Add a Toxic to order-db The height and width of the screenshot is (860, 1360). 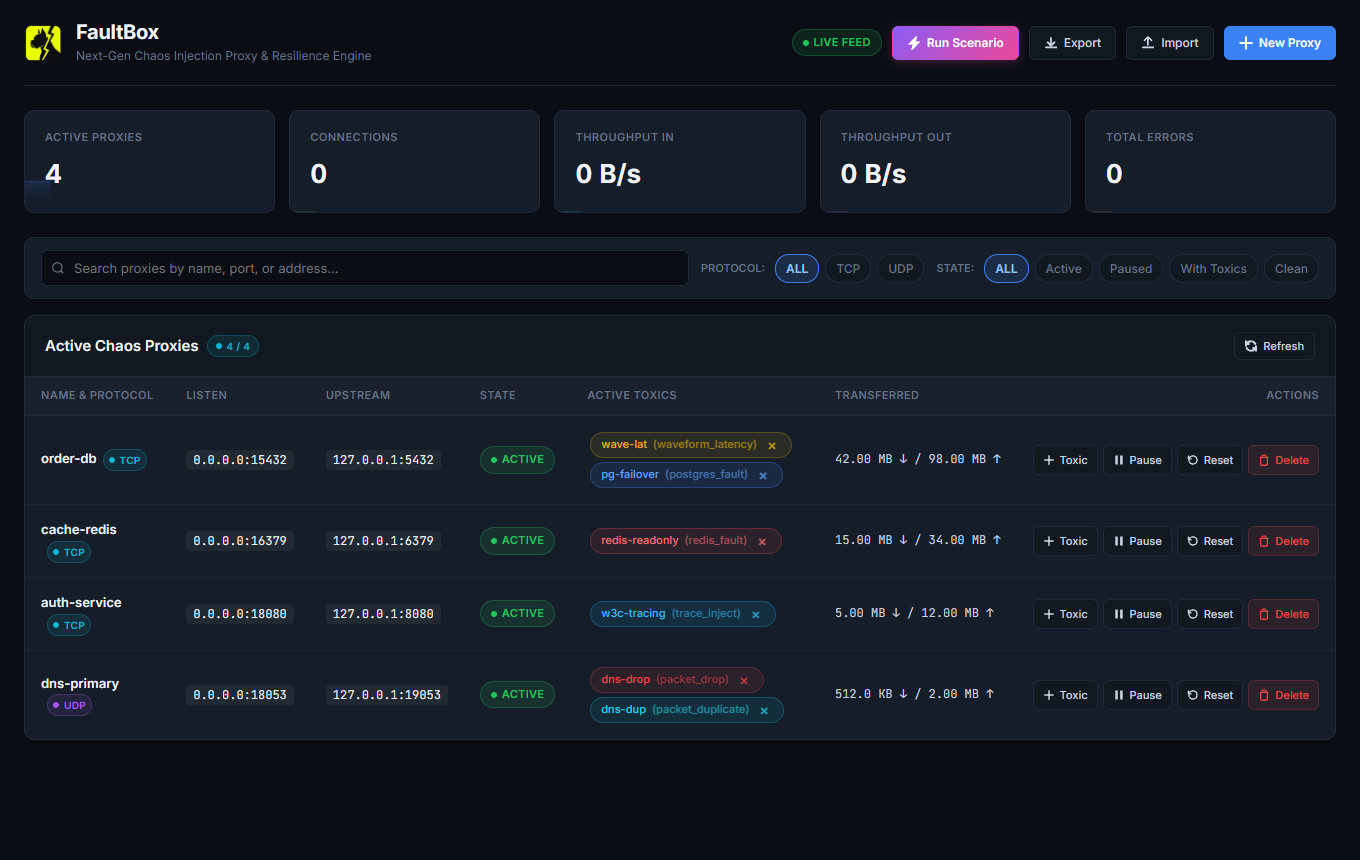point(1065,460)
